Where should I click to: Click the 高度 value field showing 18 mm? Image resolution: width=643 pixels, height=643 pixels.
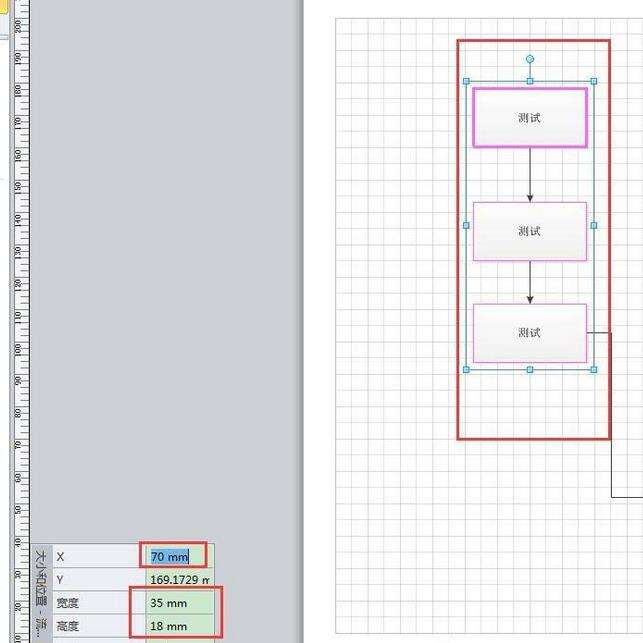tap(180, 626)
